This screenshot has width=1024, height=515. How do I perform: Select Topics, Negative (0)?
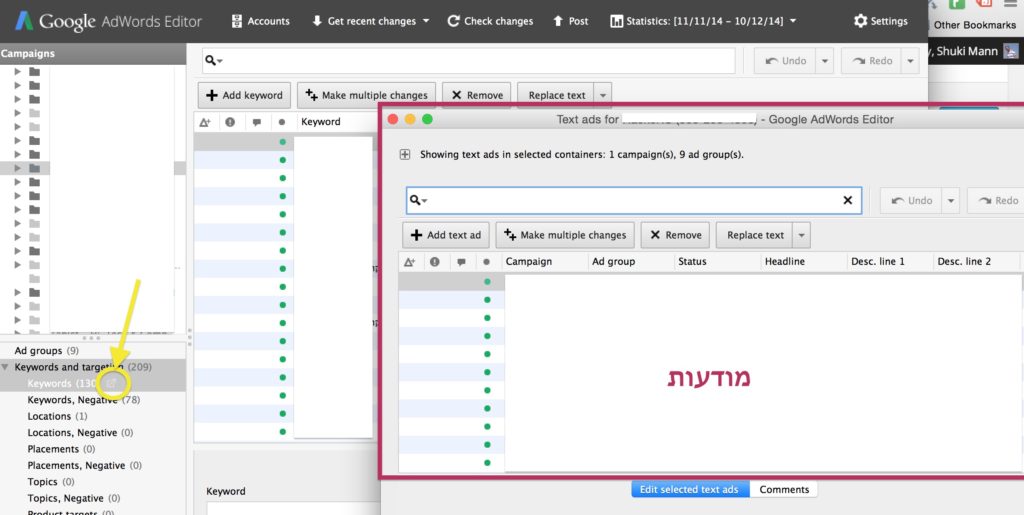74,498
